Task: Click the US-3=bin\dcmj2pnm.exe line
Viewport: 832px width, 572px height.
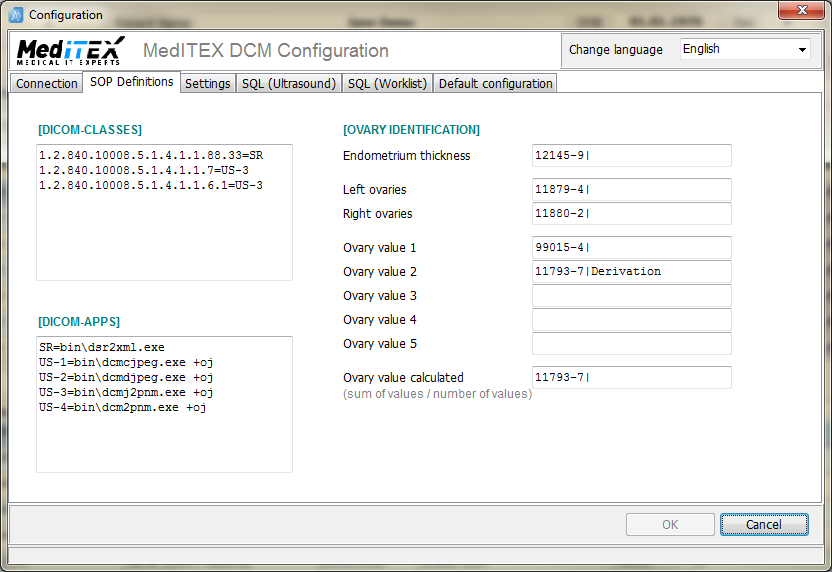Action: [126, 392]
